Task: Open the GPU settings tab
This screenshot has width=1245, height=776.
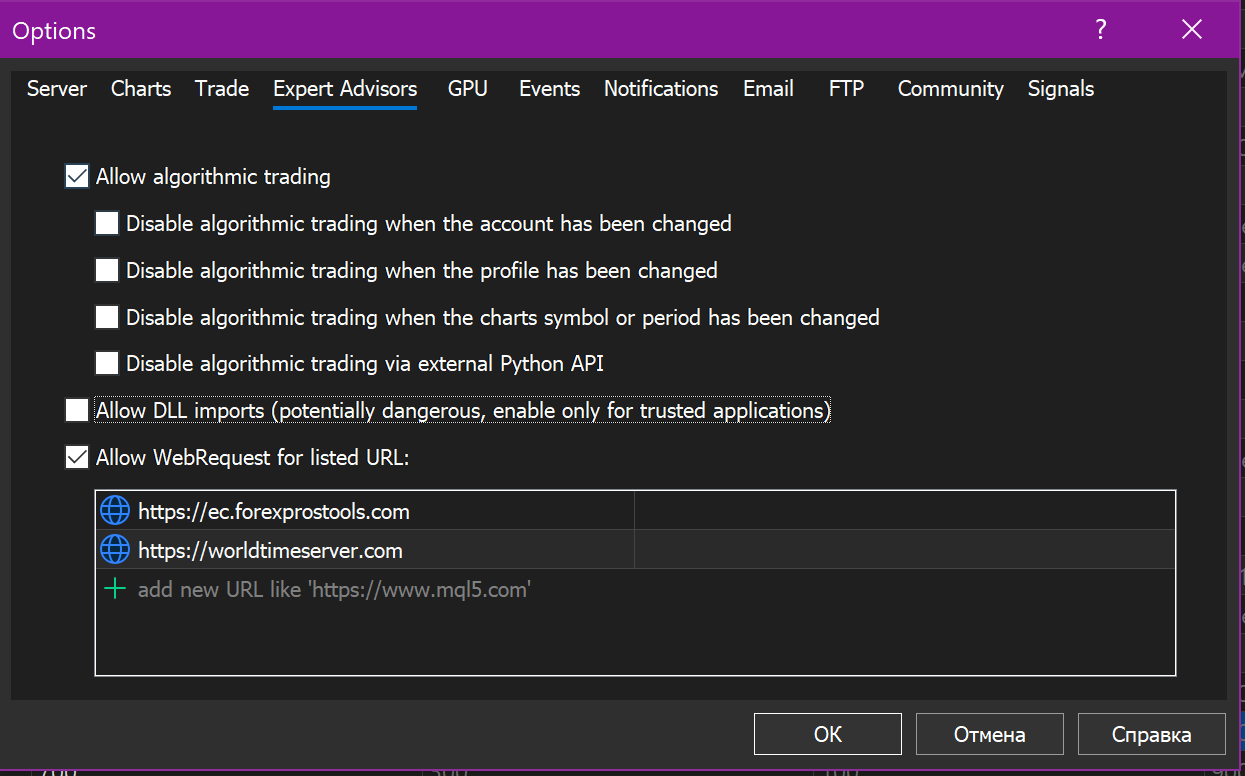Action: coord(468,89)
